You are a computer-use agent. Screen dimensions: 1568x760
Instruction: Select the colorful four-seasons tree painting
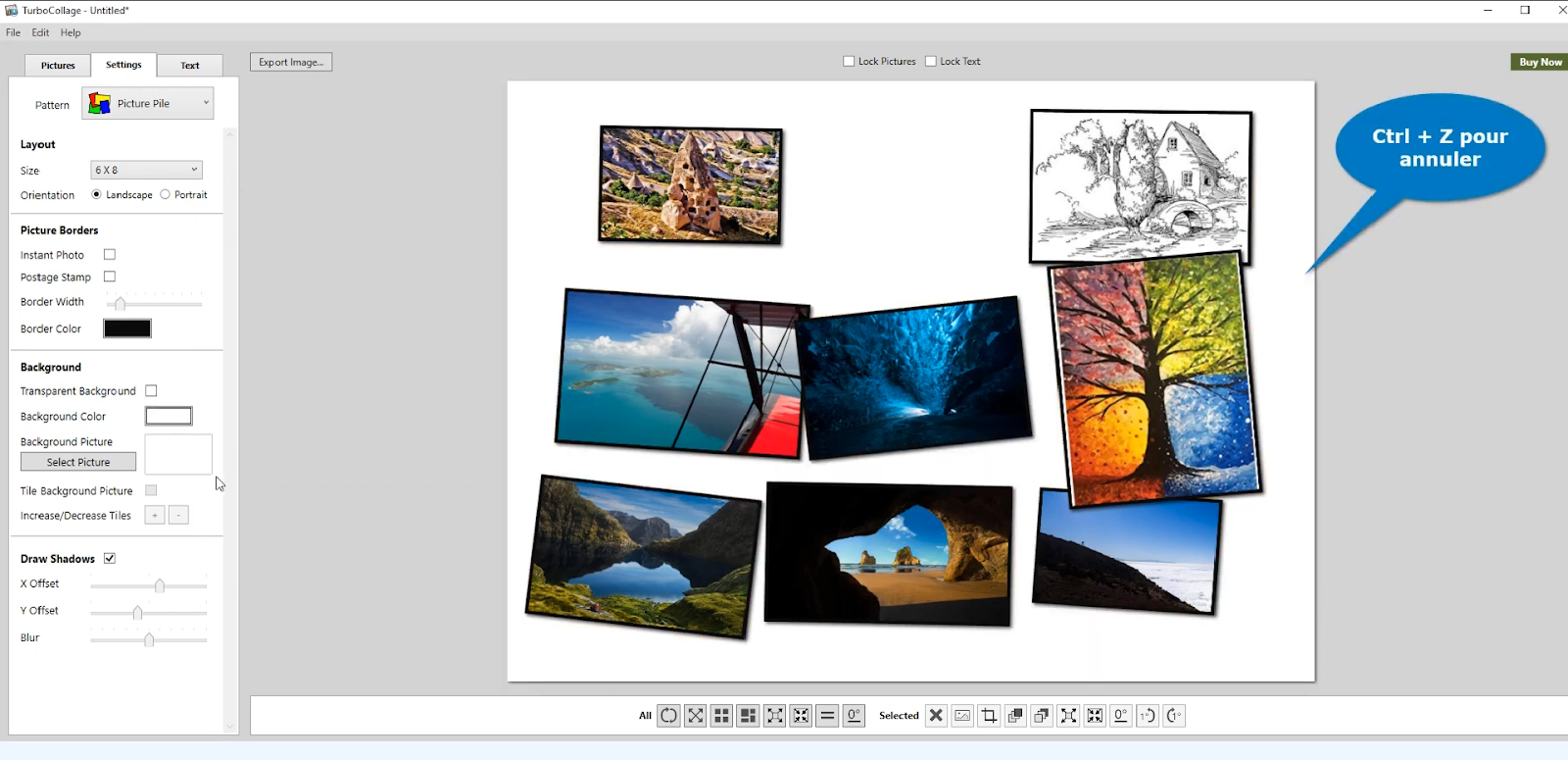[1155, 380]
